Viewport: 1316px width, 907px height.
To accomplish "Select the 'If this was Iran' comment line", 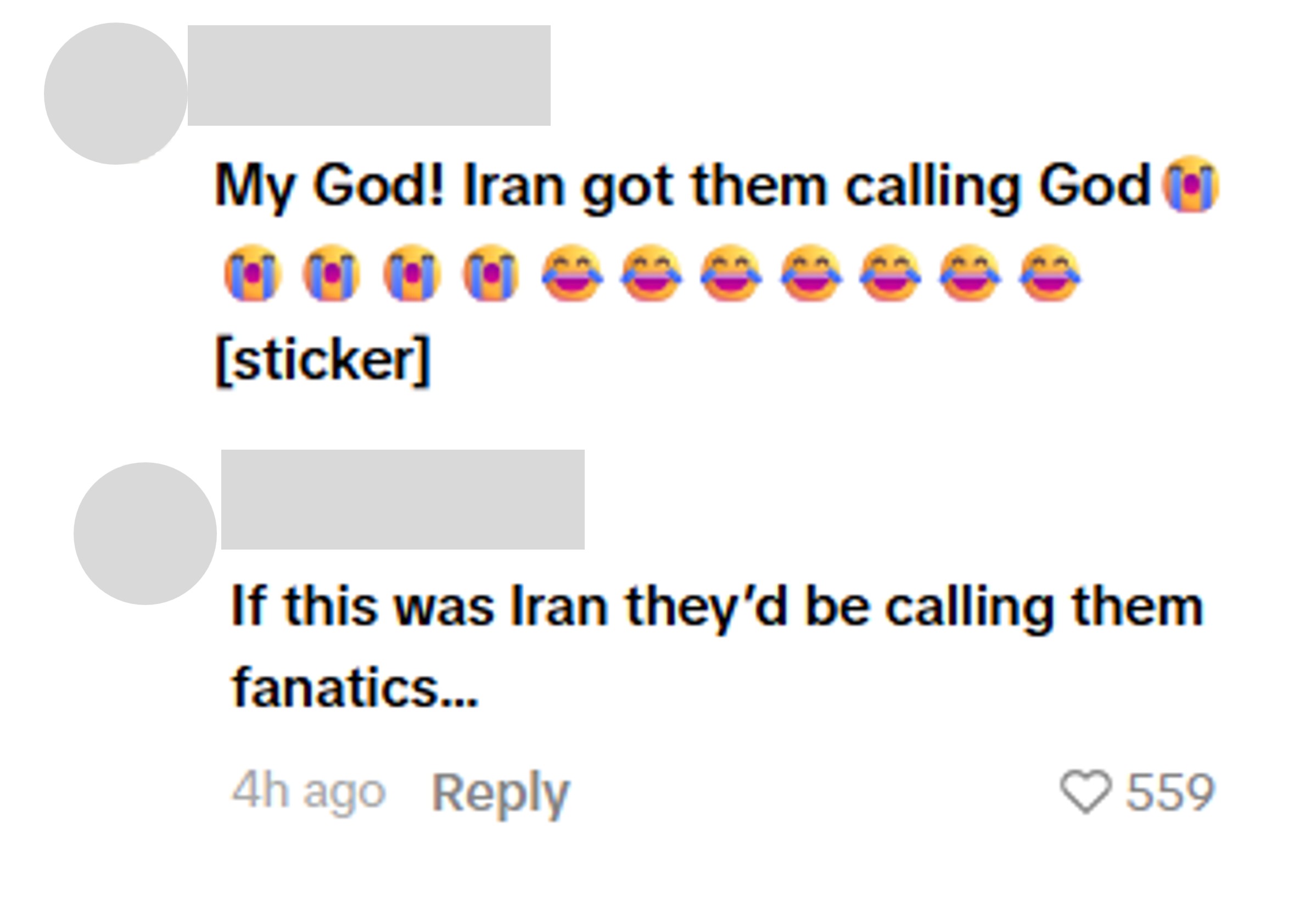I will point(718,606).
